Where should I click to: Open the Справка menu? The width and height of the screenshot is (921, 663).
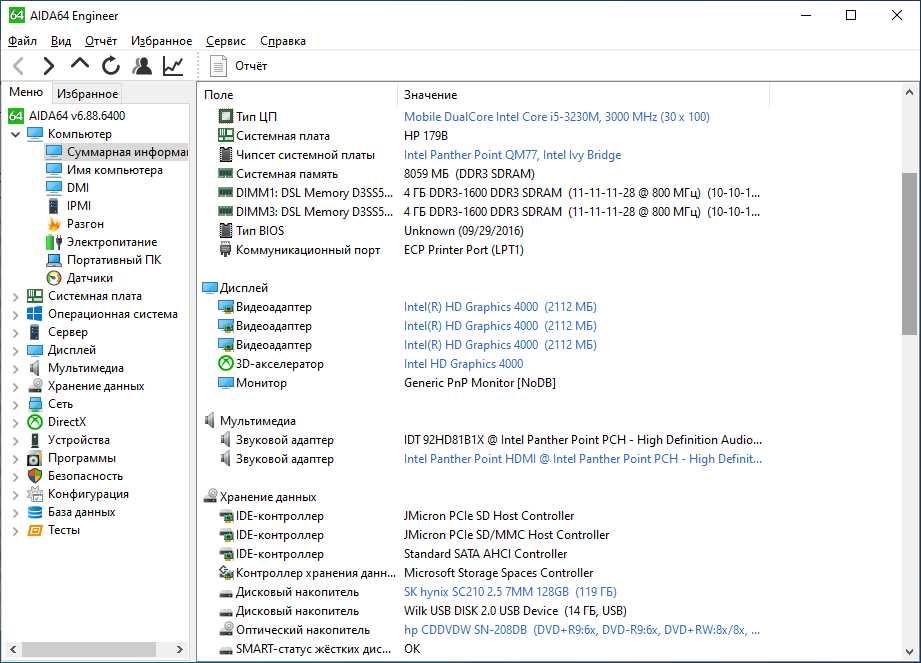click(x=283, y=41)
